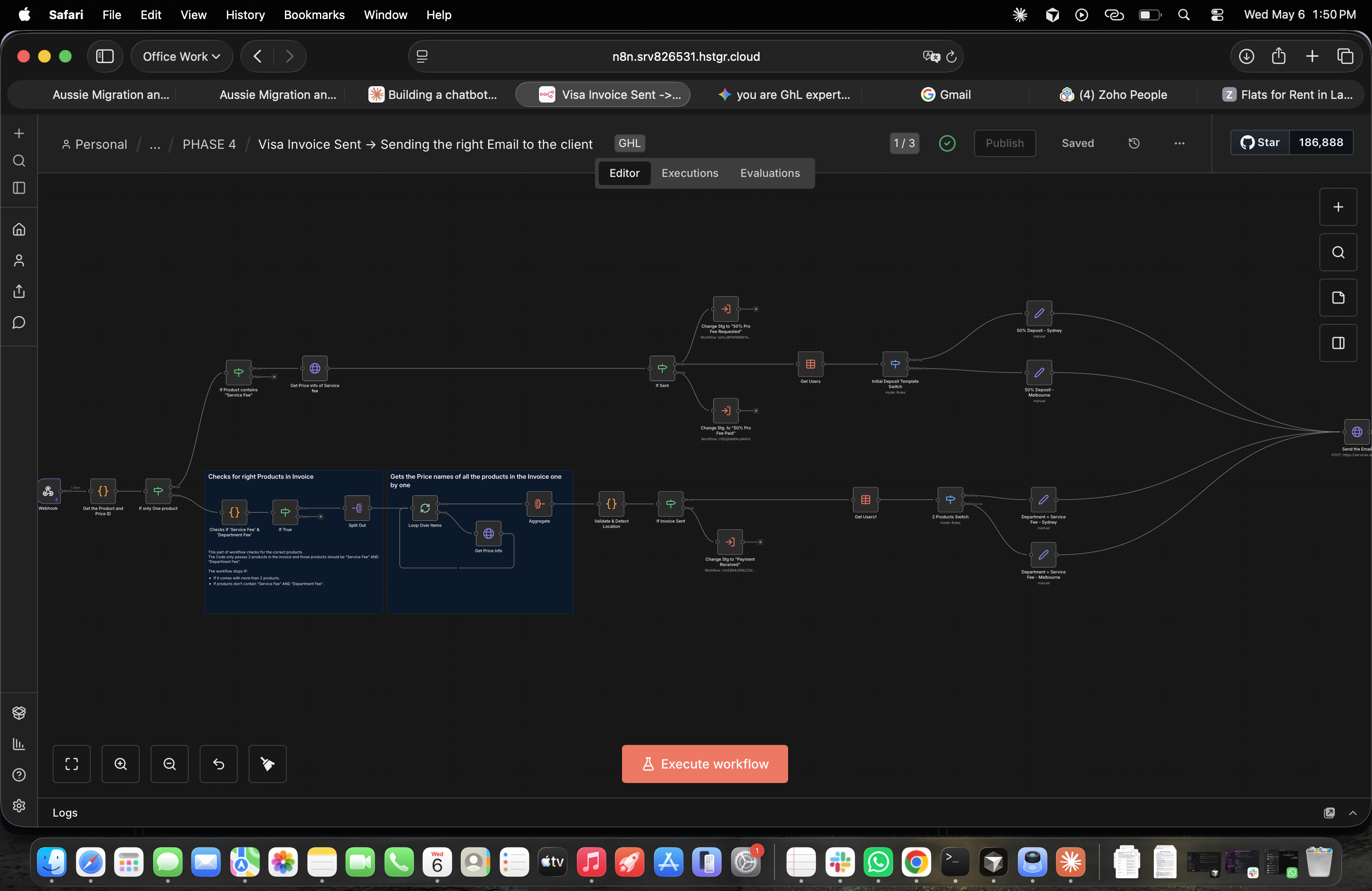Select '50% Deposit - Melbourne' edit node

(1039, 372)
